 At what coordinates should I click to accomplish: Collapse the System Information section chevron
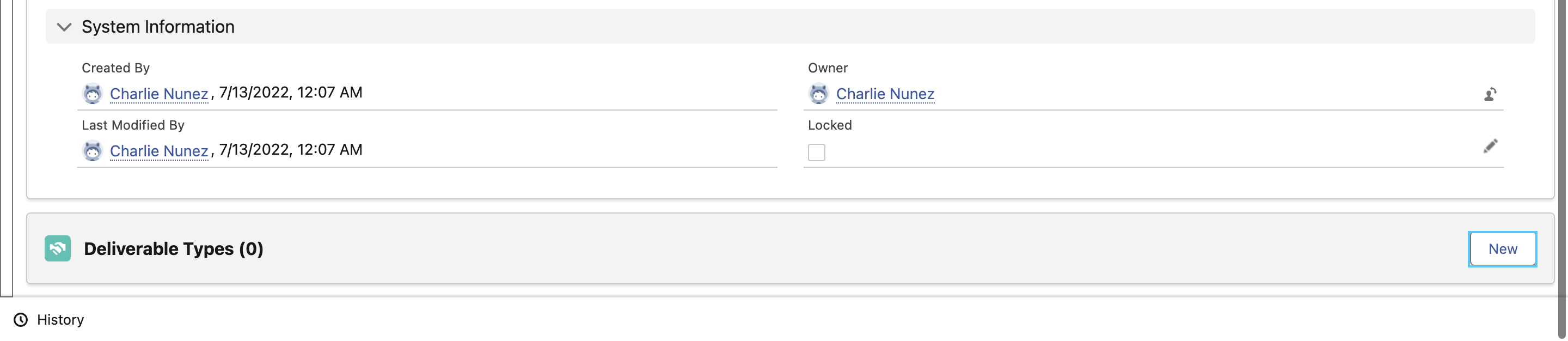pos(64,27)
